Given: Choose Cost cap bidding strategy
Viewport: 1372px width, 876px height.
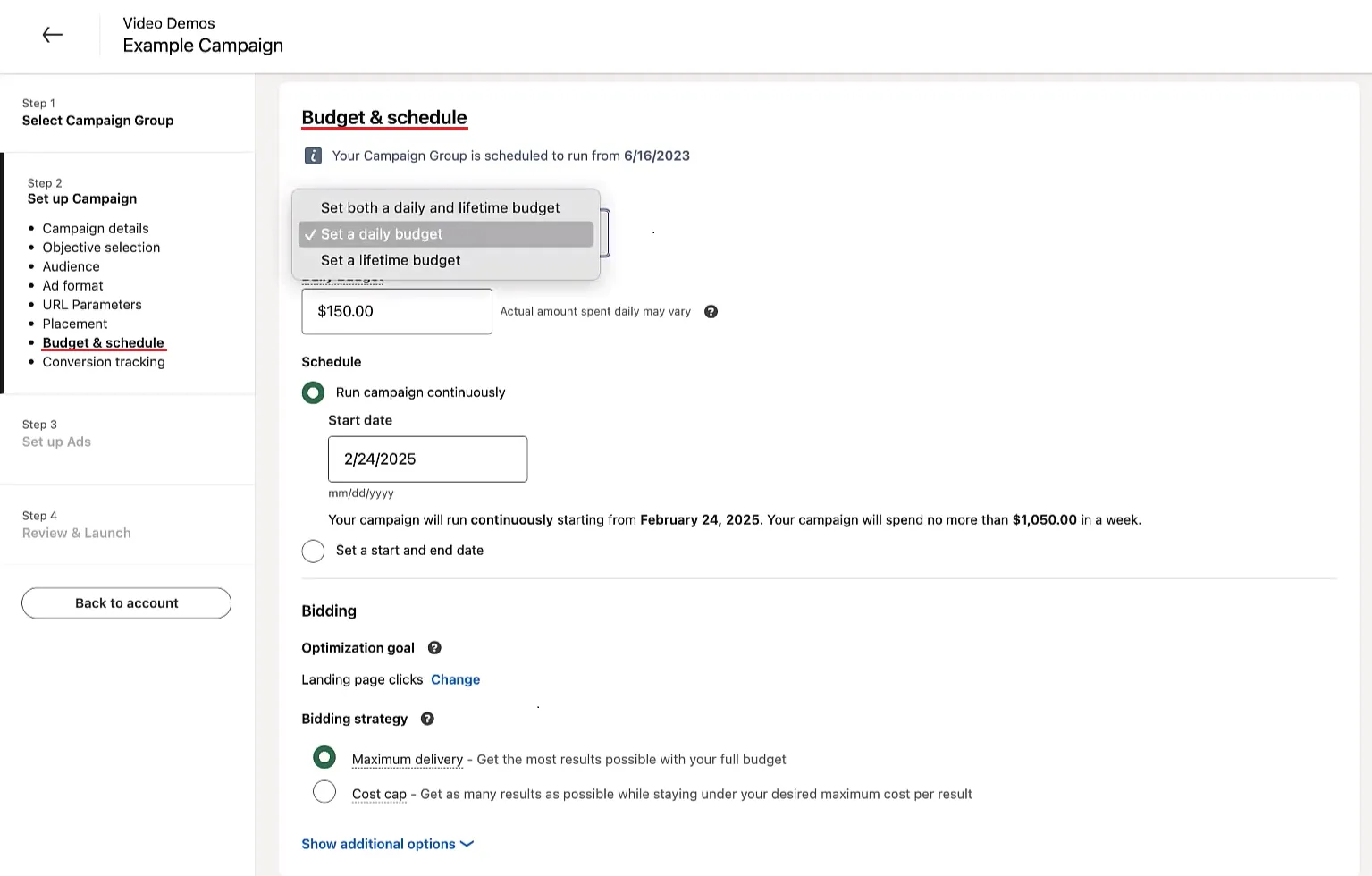Looking at the screenshot, I should (x=324, y=793).
